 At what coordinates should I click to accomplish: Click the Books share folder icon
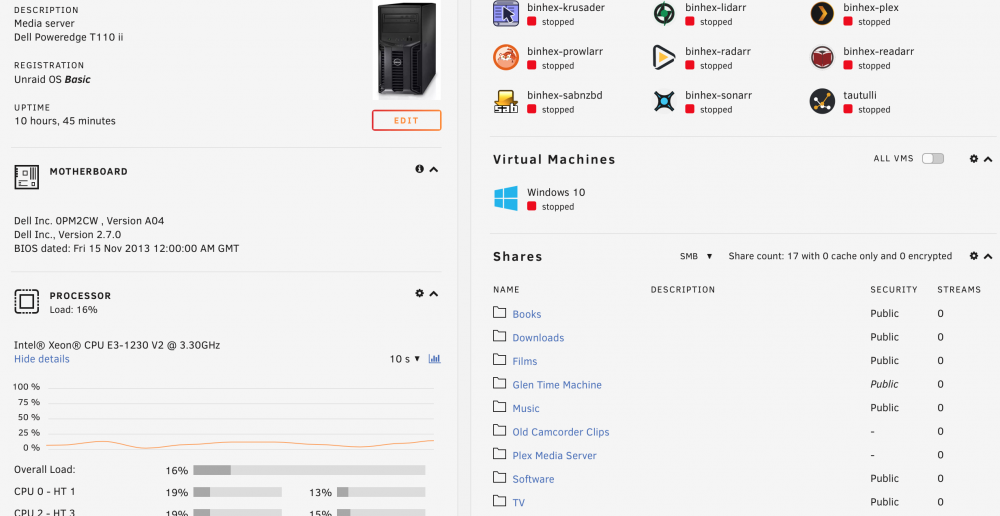coord(499,313)
